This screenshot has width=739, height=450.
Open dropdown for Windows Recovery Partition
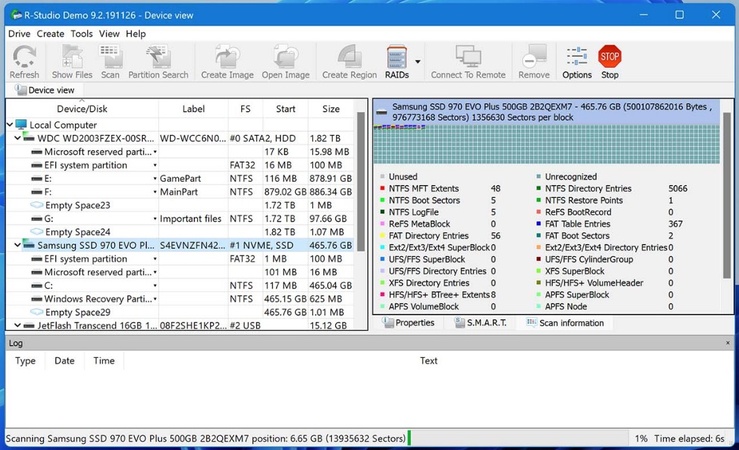tap(155, 299)
